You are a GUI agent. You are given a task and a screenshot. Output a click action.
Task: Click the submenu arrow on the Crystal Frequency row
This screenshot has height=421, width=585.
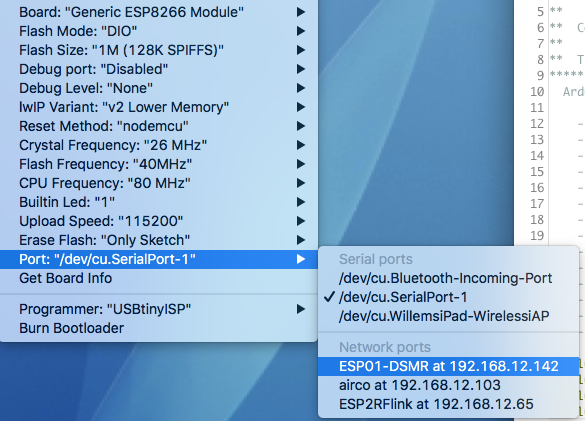[x=301, y=145]
